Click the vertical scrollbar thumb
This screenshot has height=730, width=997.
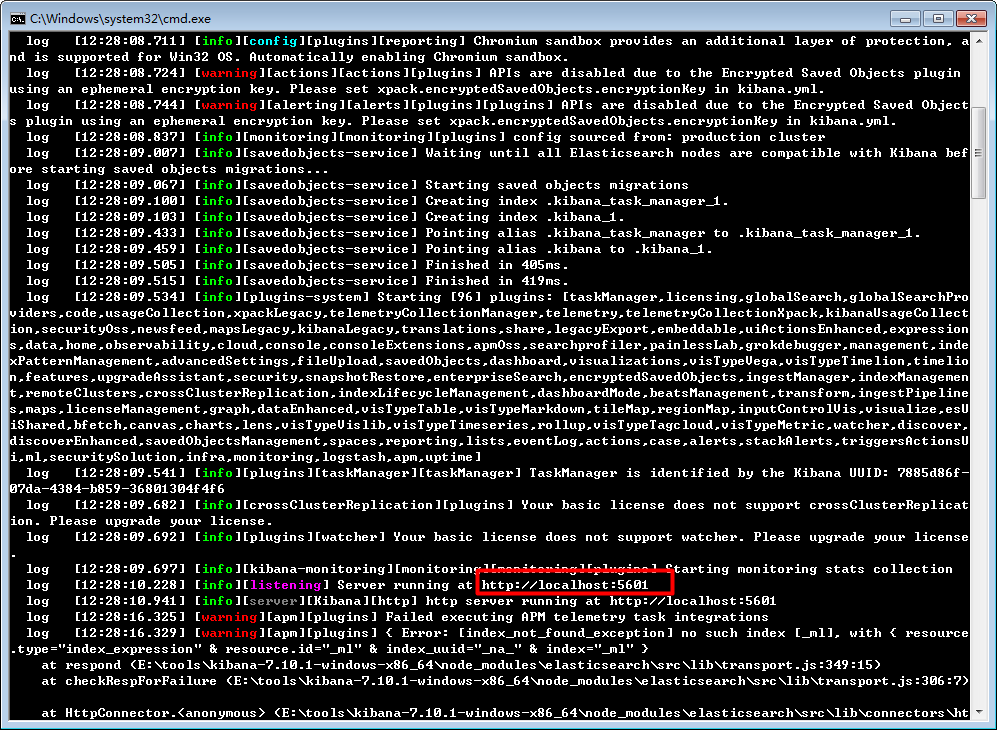(979, 153)
